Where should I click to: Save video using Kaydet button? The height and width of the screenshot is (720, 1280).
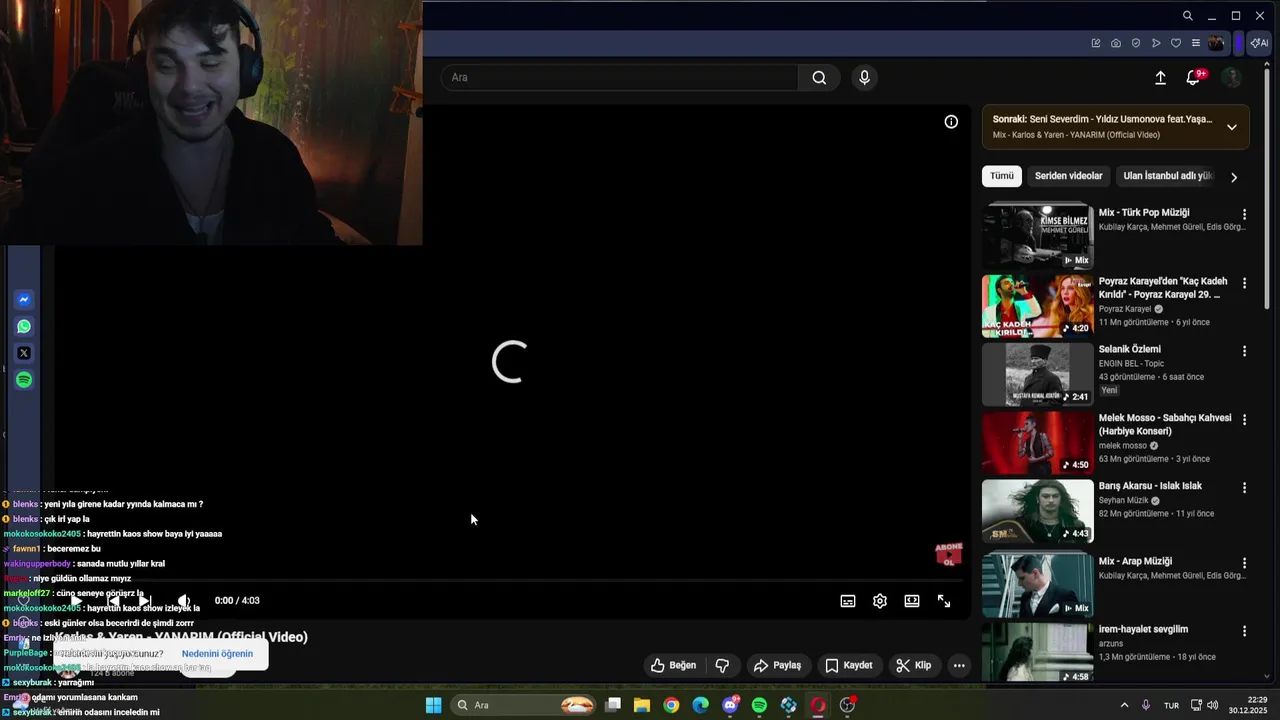coord(849,665)
